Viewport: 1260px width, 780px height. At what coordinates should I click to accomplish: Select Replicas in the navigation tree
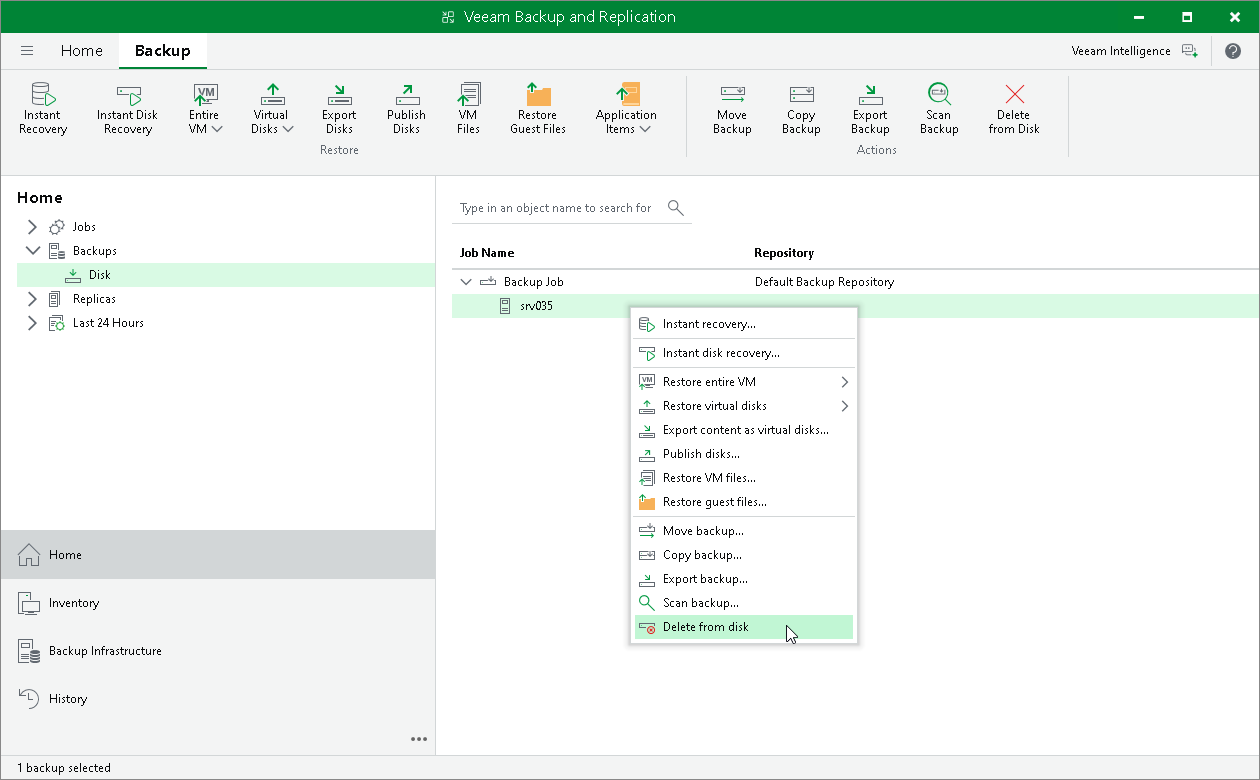94,299
